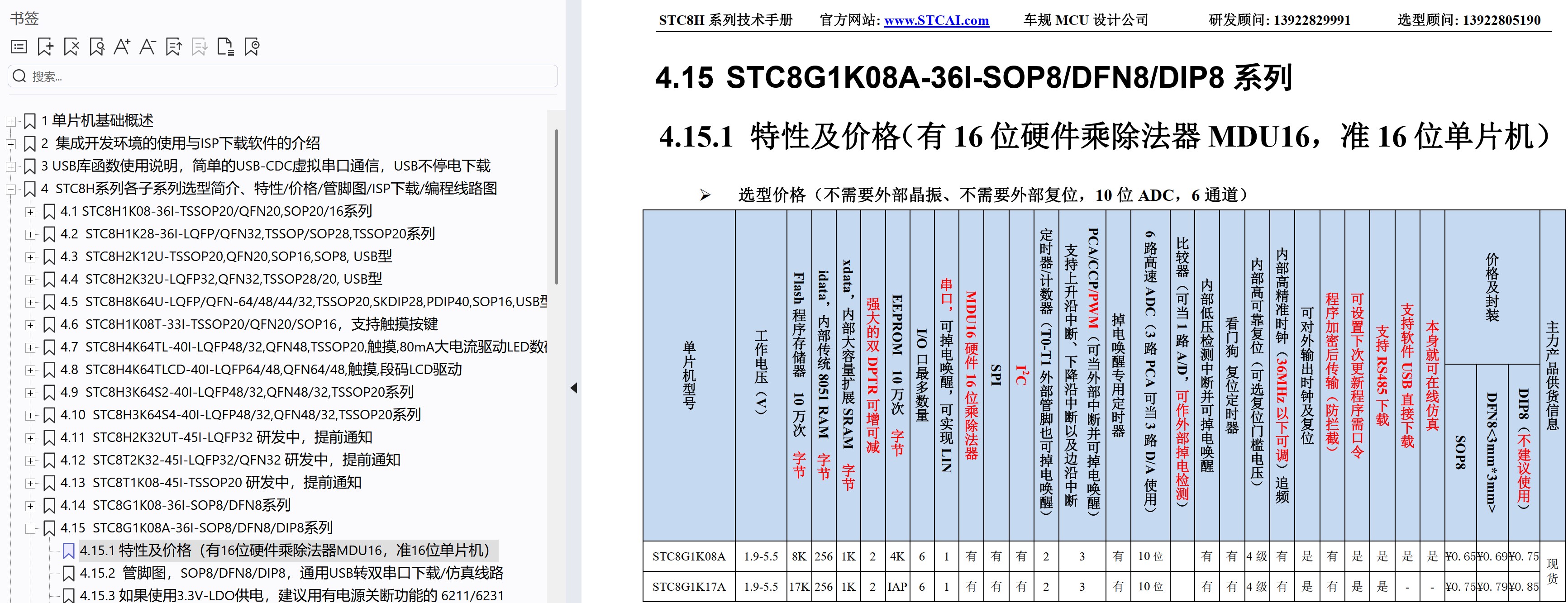Click bookmark icon beside '1 单片机基础概述'
1568x603 pixels.
30,121
